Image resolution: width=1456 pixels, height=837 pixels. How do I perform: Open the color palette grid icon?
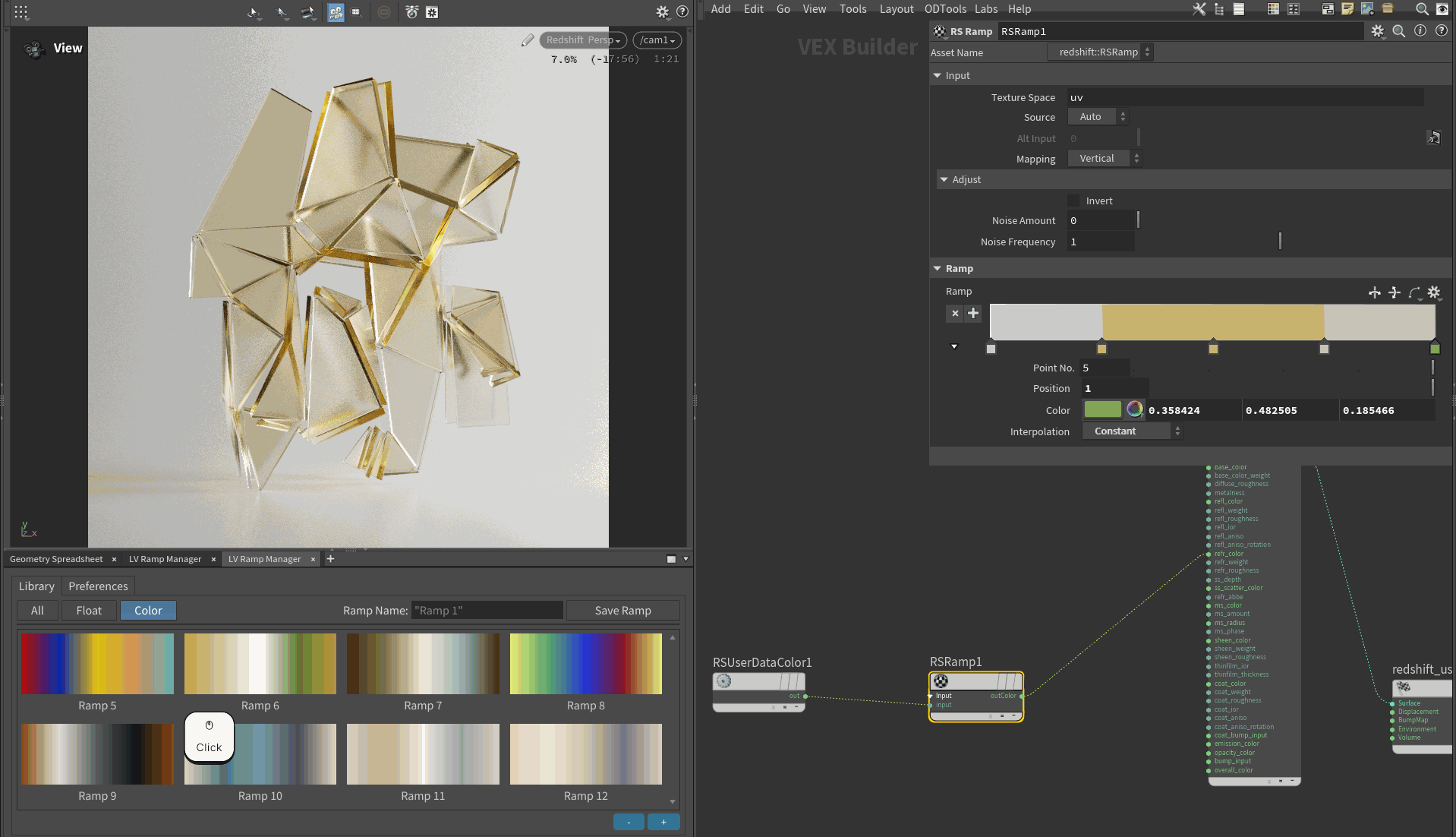1273,9
